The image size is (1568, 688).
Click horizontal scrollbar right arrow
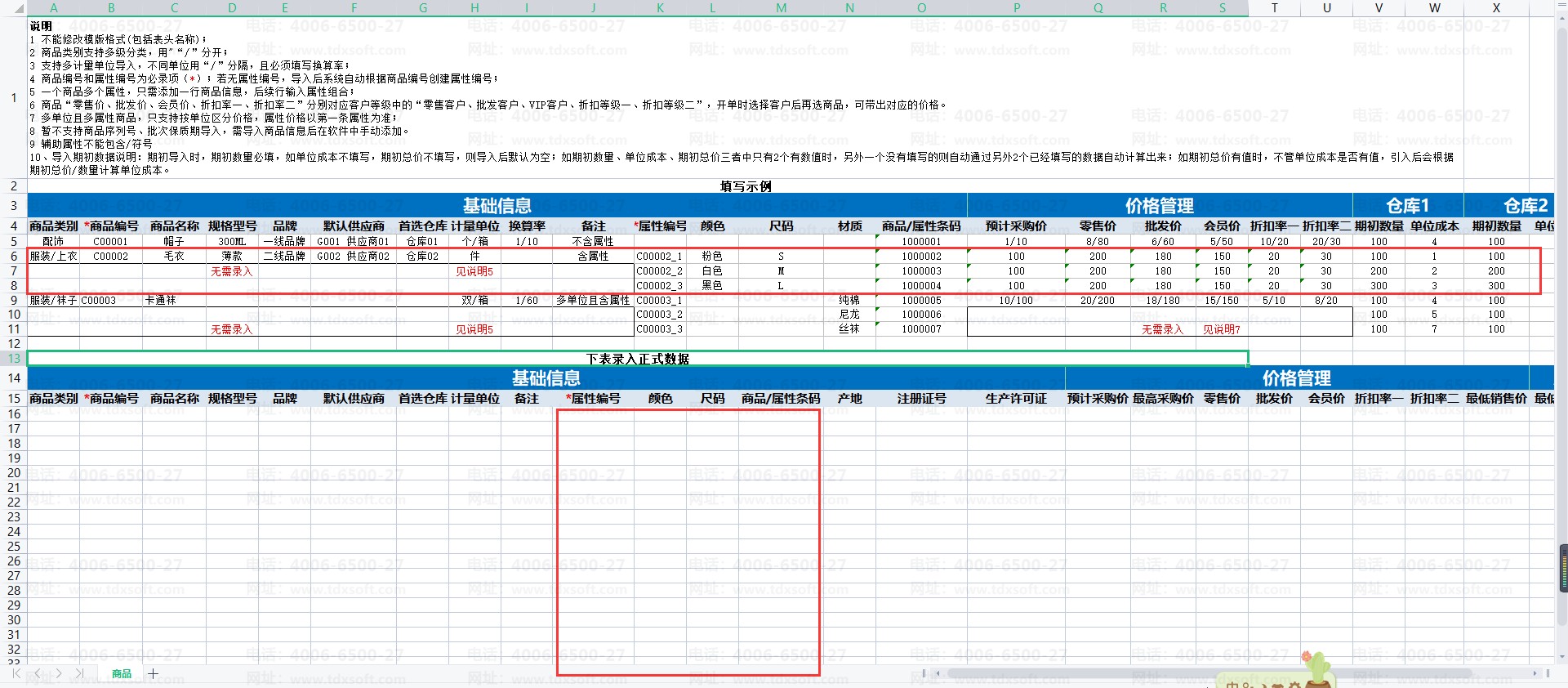[x=1536, y=673]
